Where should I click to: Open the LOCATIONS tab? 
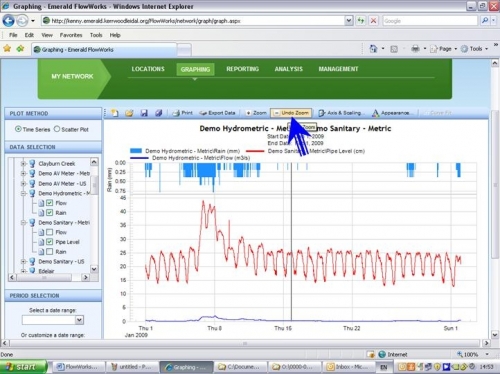(148, 69)
